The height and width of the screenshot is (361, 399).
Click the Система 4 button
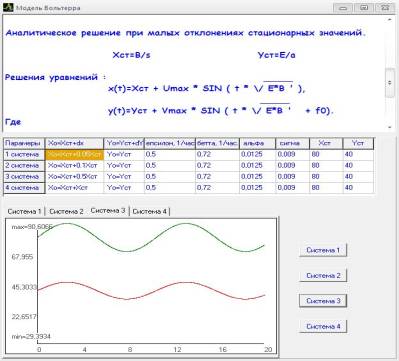click(323, 326)
